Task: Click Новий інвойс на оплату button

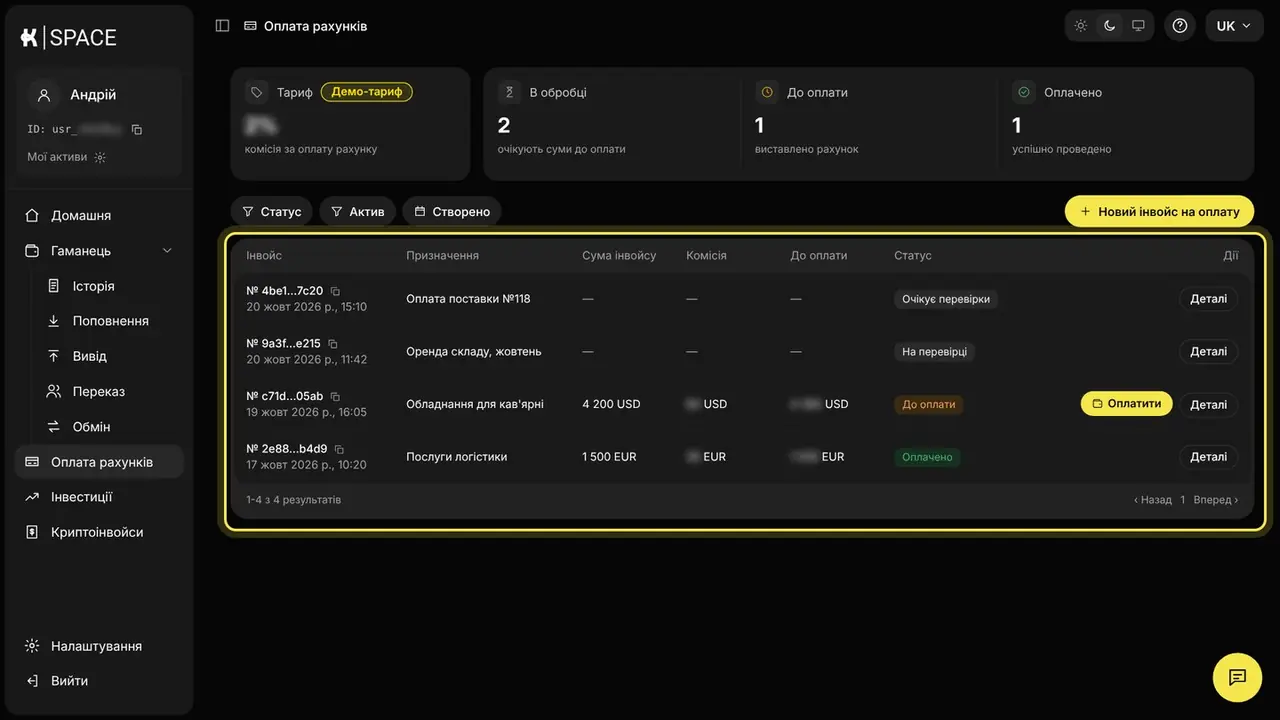Action: coord(1159,212)
